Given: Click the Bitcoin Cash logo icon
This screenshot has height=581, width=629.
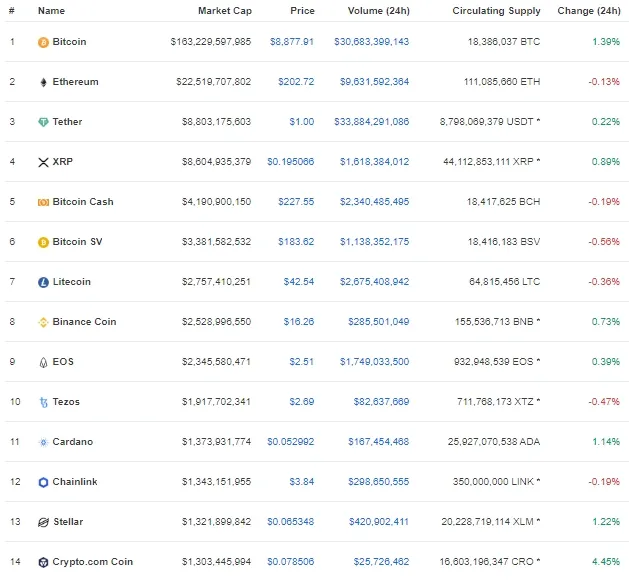Looking at the screenshot, I should [43, 202].
